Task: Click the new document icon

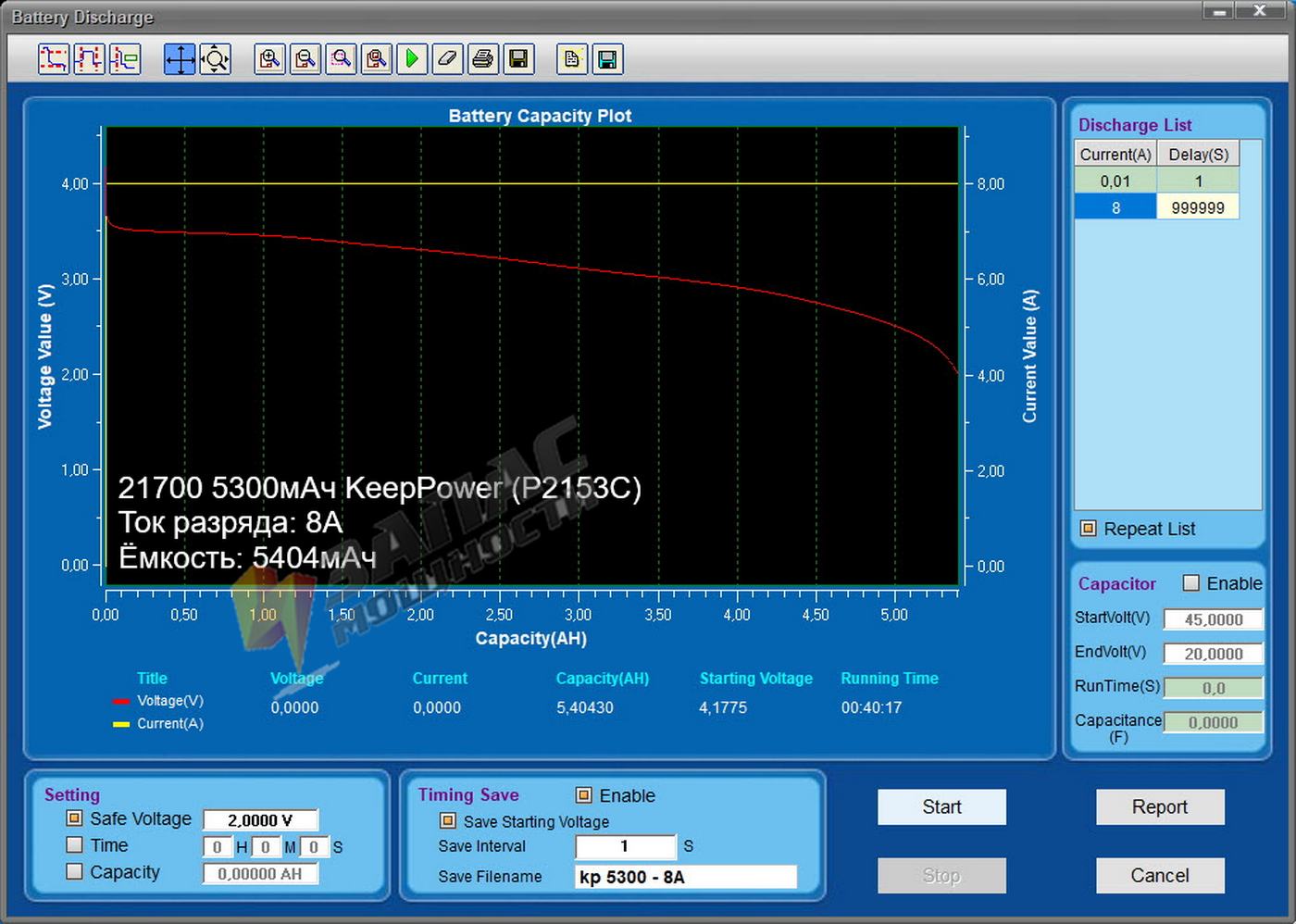Action: click(572, 59)
